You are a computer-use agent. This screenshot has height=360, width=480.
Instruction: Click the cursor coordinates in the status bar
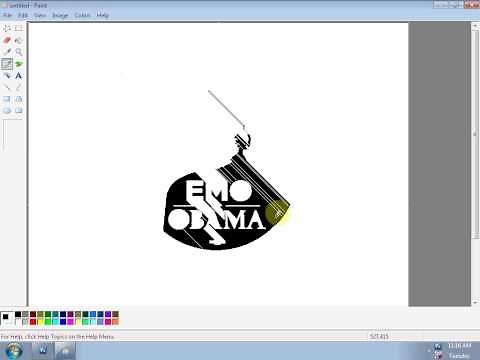coord(379,337)
